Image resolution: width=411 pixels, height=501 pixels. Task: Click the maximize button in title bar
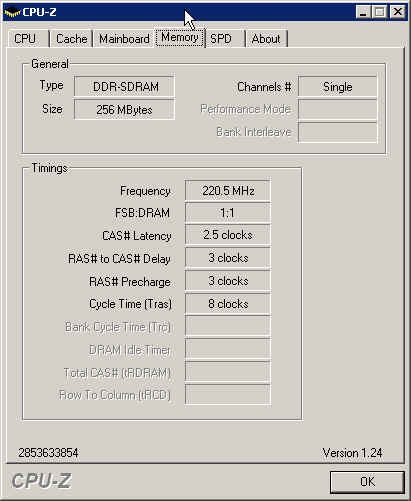coord(380,12)
